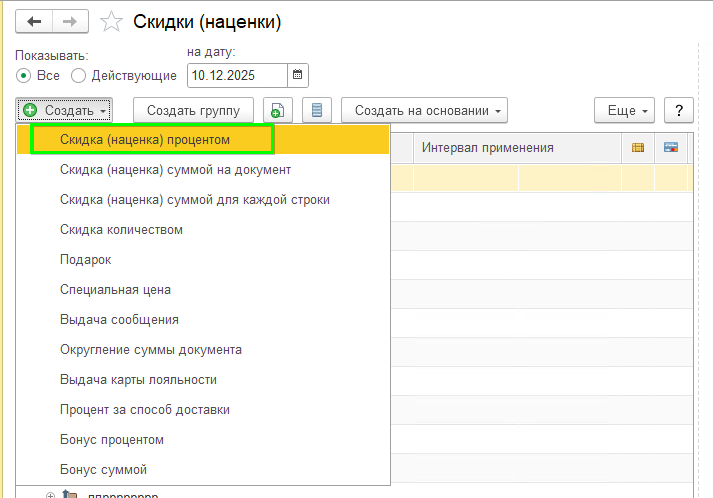Viewport: 713px width, 498px height.
Task: Click the "Интервал применения" column header
Action: point(517,147)
